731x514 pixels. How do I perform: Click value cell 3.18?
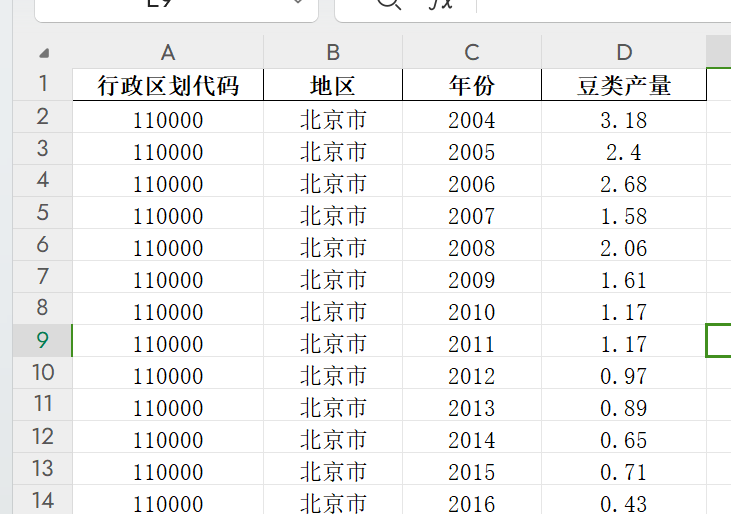click(624, 117)
